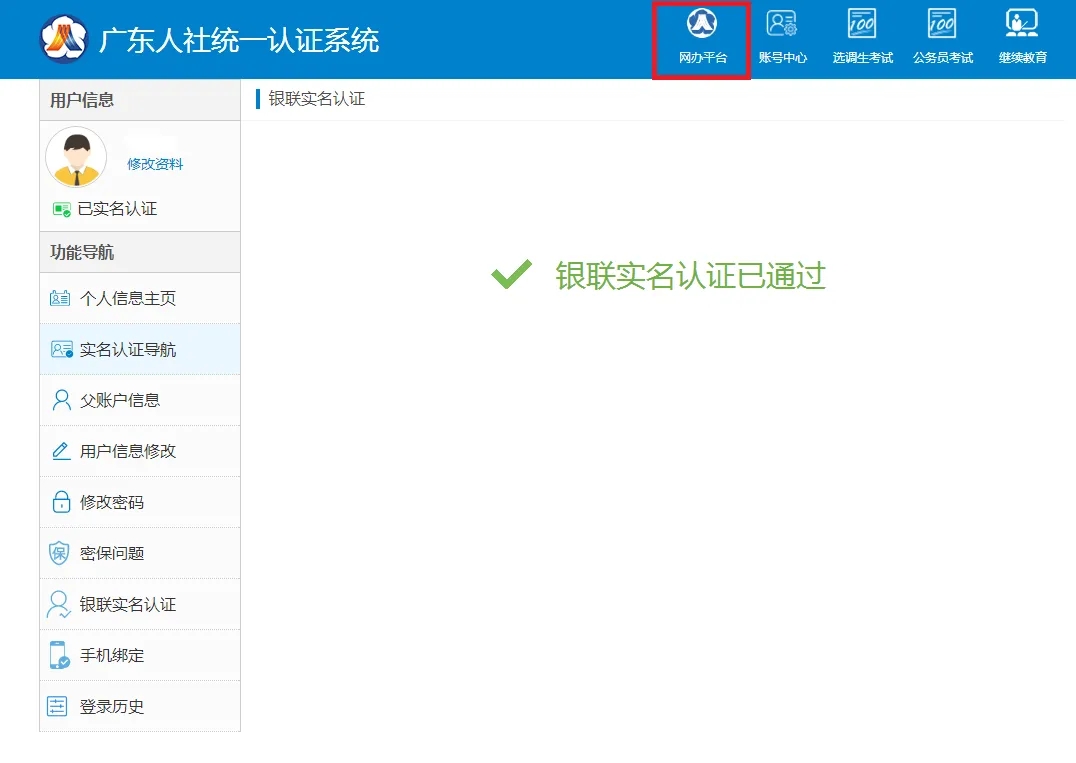
Task: Click the 银联实名认证 person icon in sidebar
Action: click(x=59, y=604)
